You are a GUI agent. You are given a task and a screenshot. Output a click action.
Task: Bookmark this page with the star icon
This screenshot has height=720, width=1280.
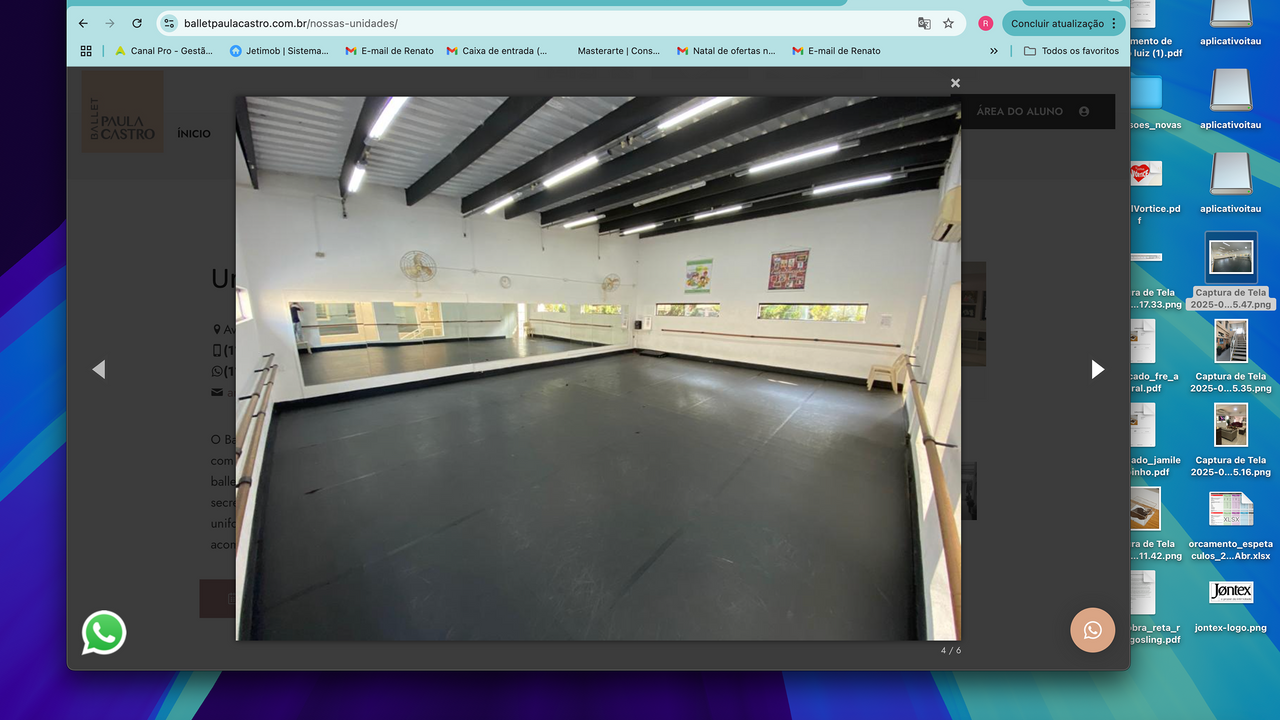point(948,23)
